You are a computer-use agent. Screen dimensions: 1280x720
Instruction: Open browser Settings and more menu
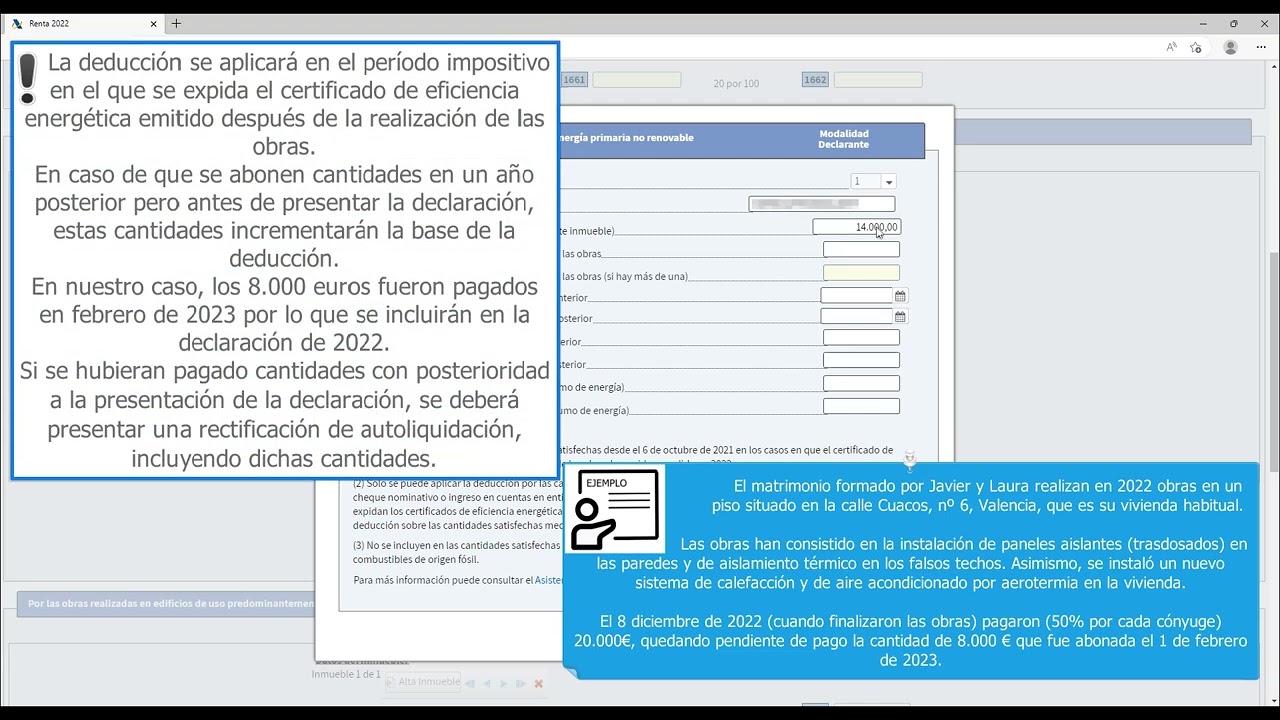point(1261,47)
